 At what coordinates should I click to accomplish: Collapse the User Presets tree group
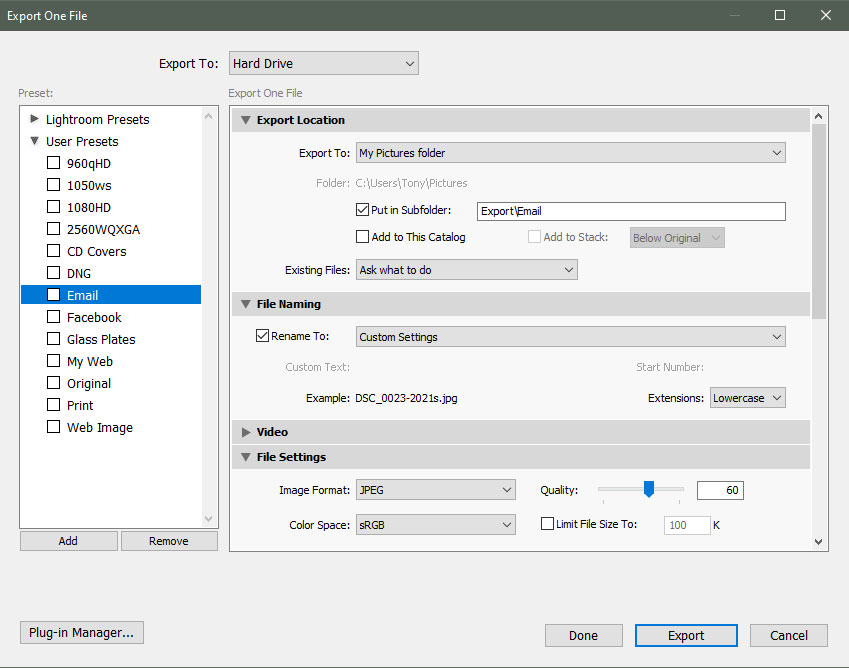[35, 141]
